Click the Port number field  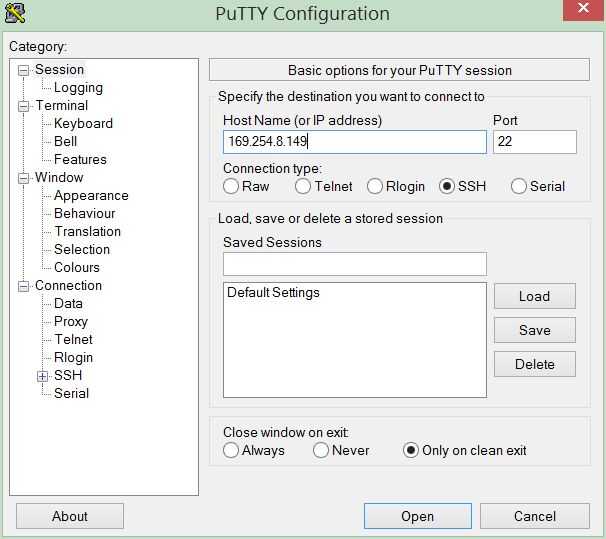coord(535,142)
